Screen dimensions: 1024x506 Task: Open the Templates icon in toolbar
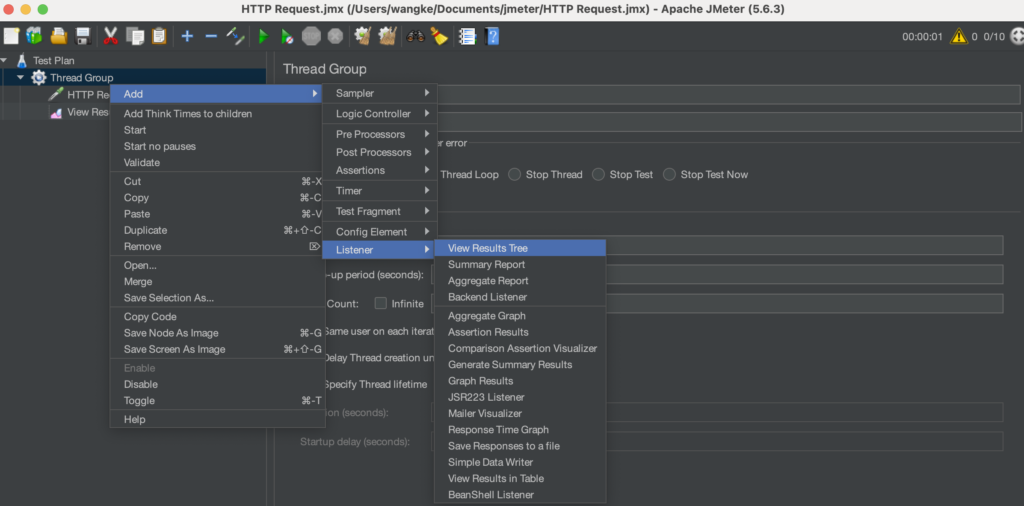coord(34,36)
